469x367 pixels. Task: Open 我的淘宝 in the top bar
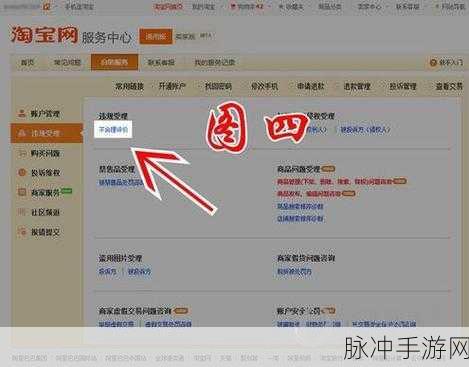click(204, 6)
